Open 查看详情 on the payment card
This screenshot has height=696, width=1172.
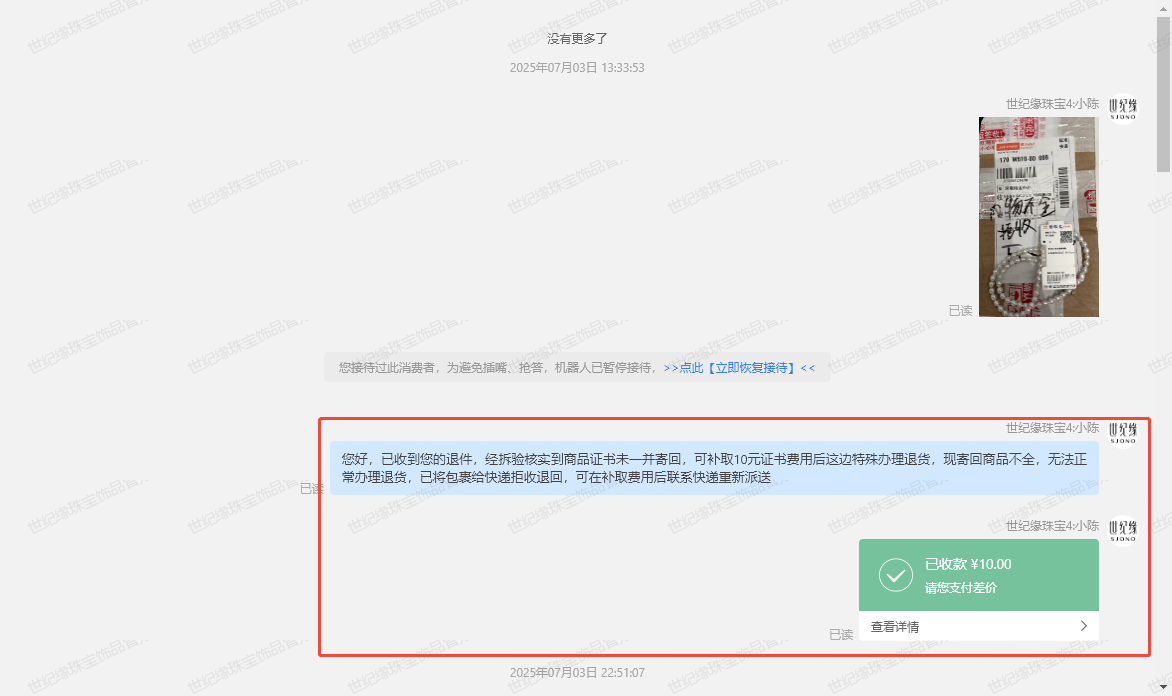(x=895, y=627)
